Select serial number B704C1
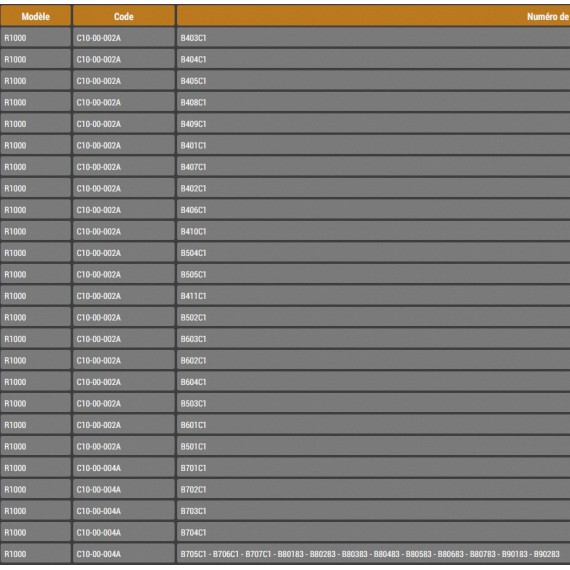Screen dimensions: 570x570 pyautogui.click(x=193, y=532)
